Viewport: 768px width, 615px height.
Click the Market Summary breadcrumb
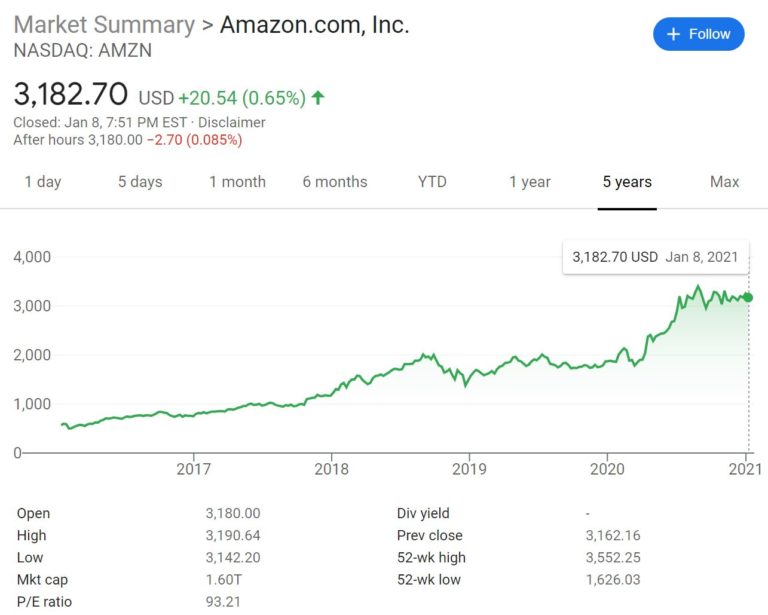click(x=104, y=24)
